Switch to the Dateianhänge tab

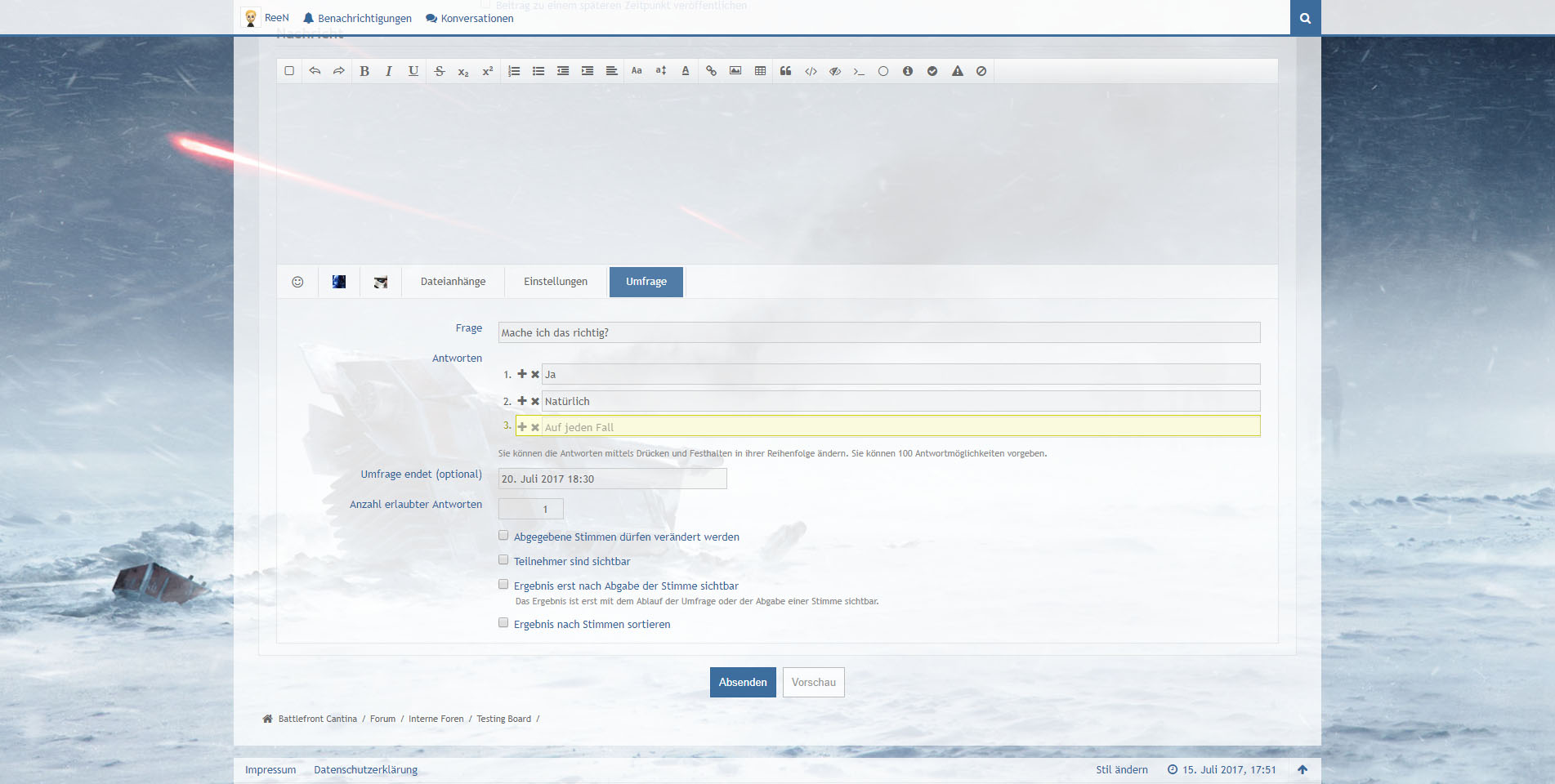453,282
